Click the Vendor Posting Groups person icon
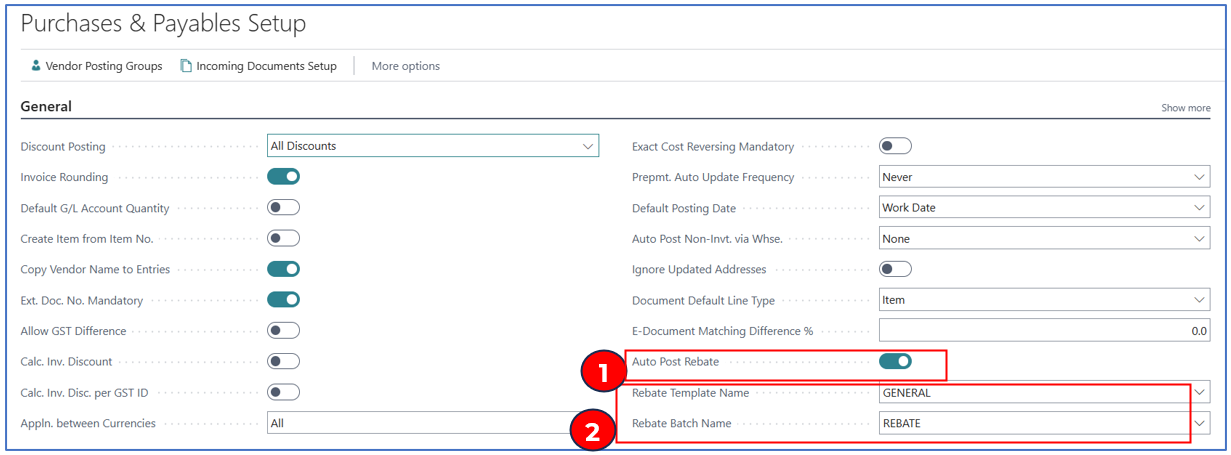This screenshot has height=455, width=1231. click(36, 66)
